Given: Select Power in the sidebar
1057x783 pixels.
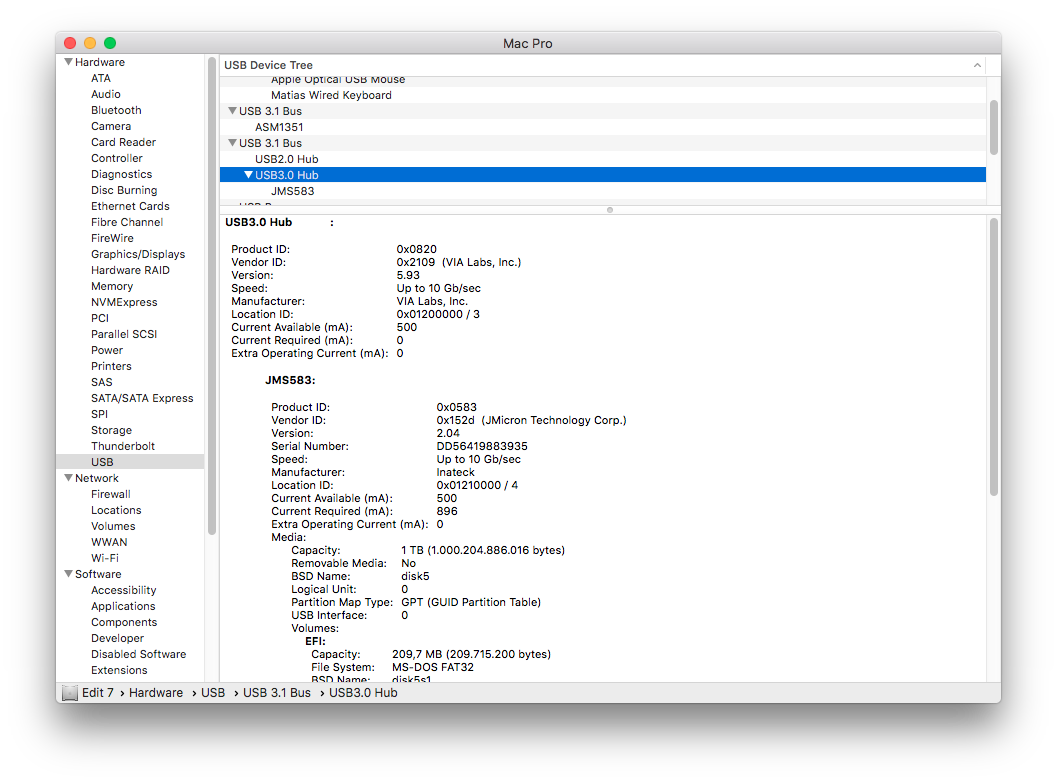Looking at the screenshot, I should (x=107, y=350).
